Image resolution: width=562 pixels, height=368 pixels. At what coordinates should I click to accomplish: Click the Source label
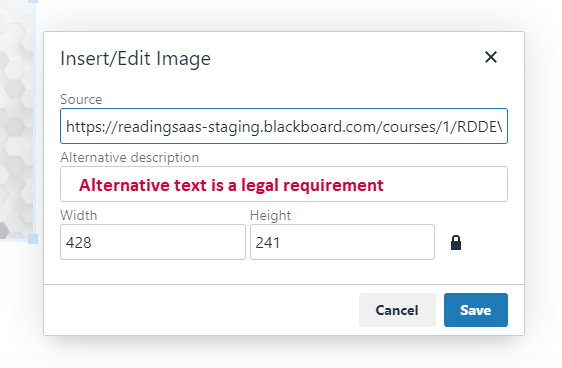point(81,99)
